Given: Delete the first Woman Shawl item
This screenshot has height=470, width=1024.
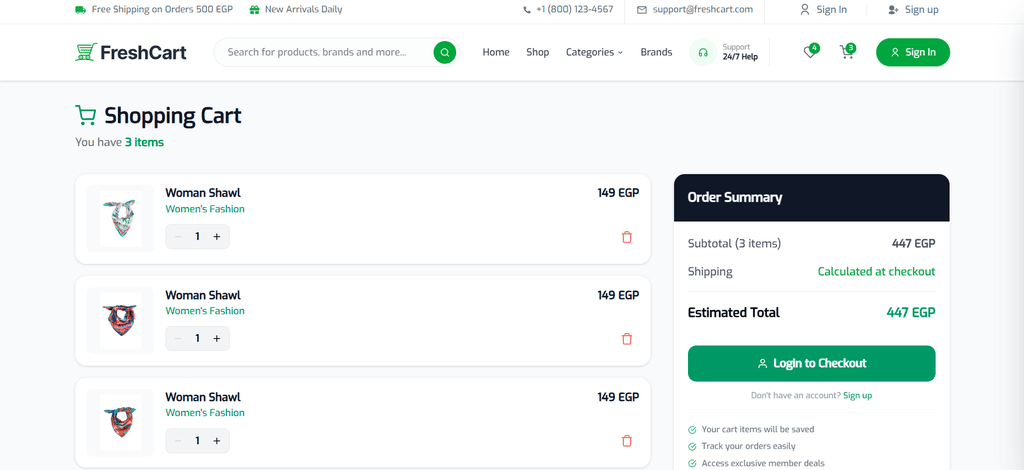Looking at the screenshot, I should coord(627,237).
